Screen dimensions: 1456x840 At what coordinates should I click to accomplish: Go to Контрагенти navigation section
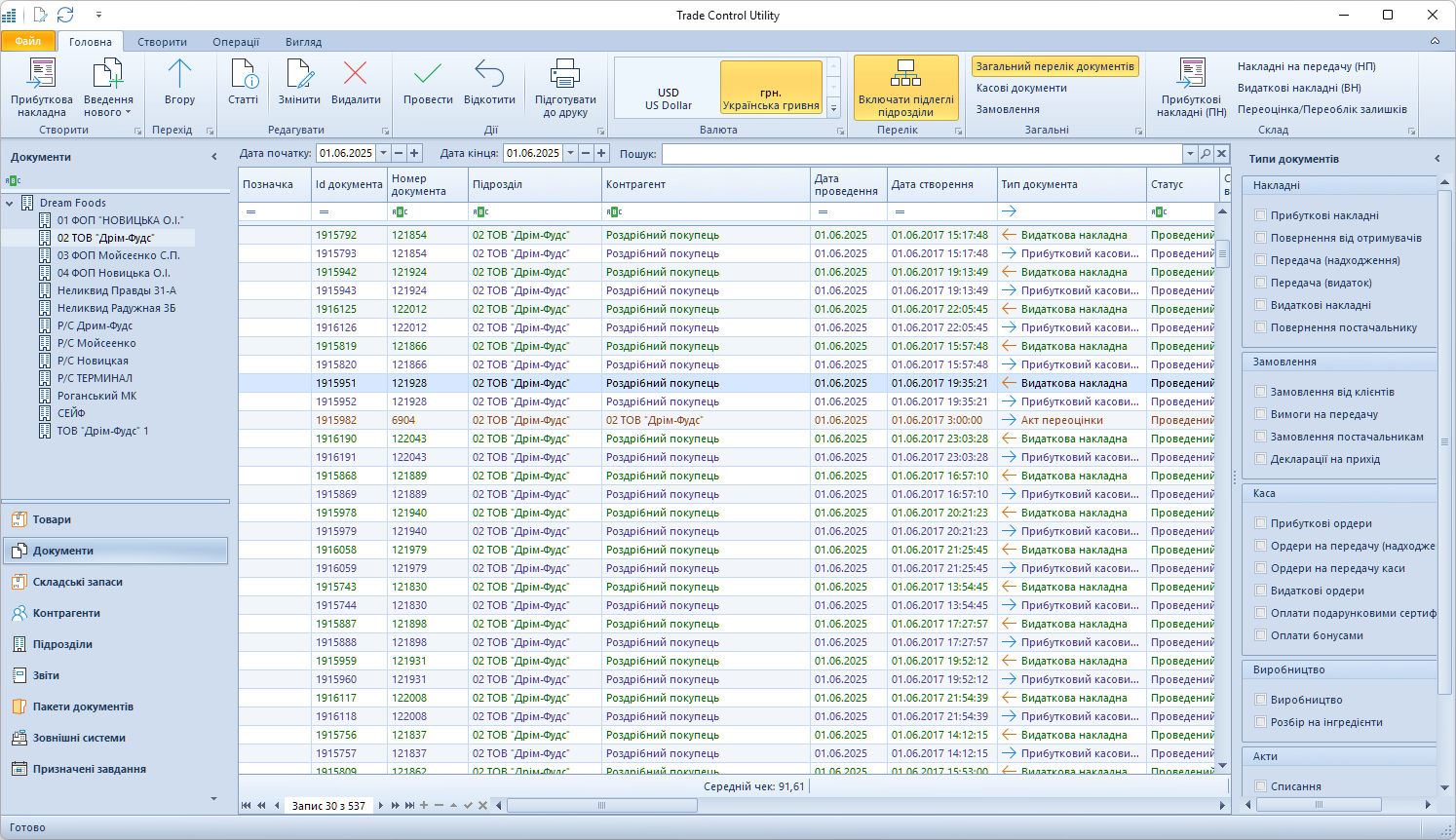(x=66, y=613)
